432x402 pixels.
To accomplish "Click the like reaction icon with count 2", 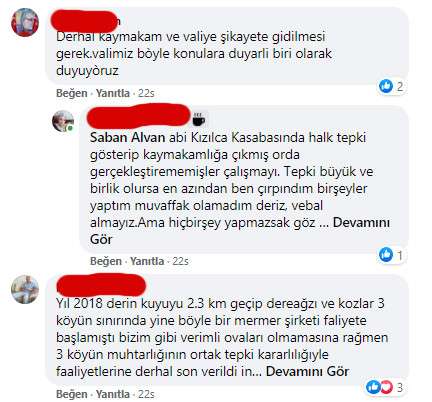I will (386, 87).
